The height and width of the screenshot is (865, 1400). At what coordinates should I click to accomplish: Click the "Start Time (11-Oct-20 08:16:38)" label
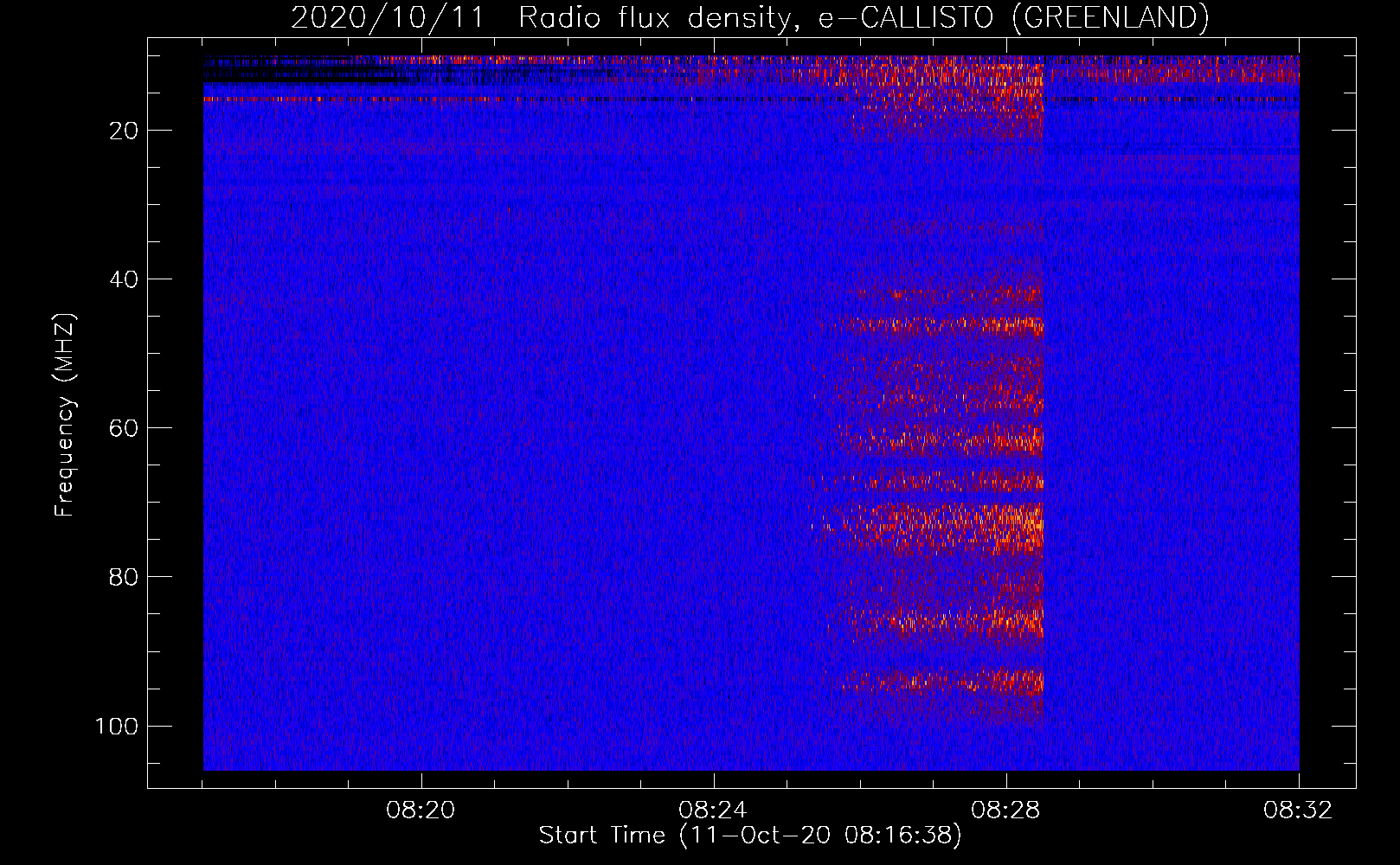pos(750,836)
